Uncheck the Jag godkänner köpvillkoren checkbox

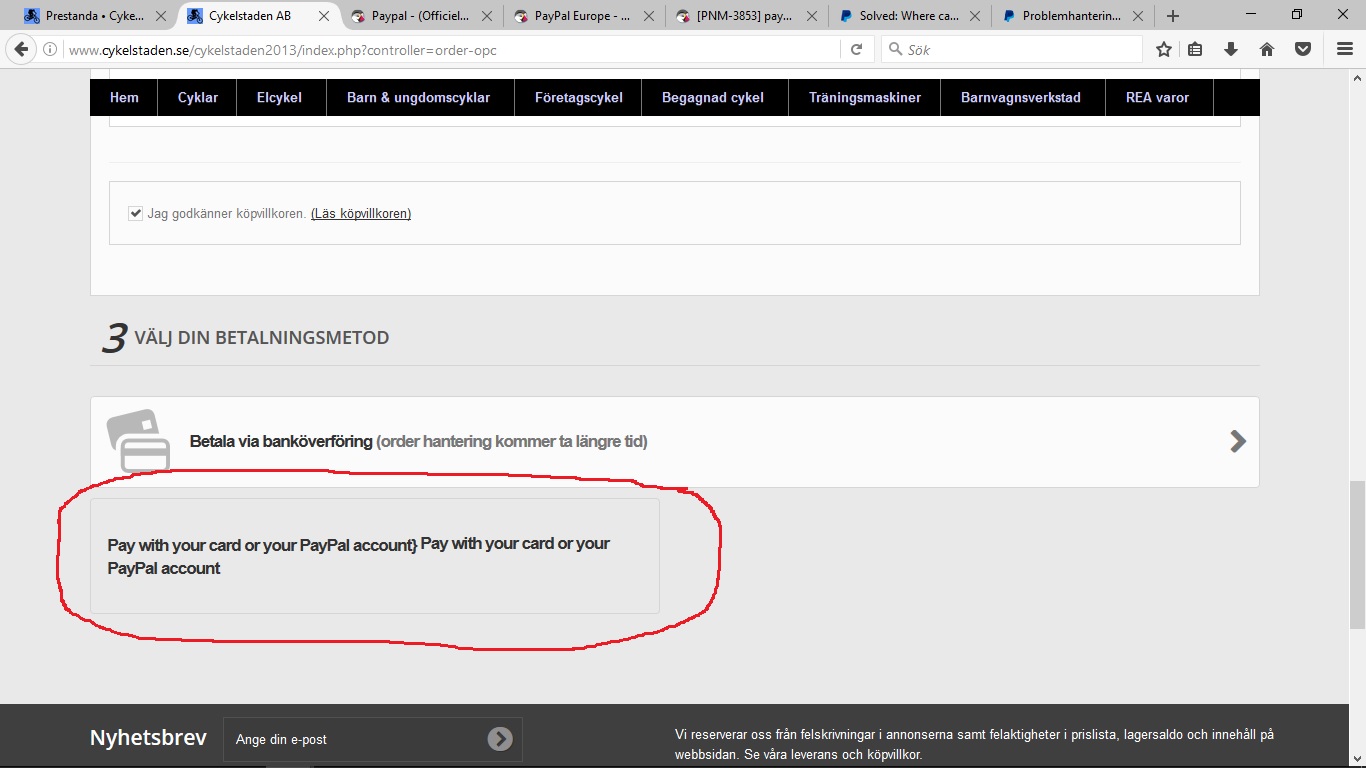click(136, 213)
